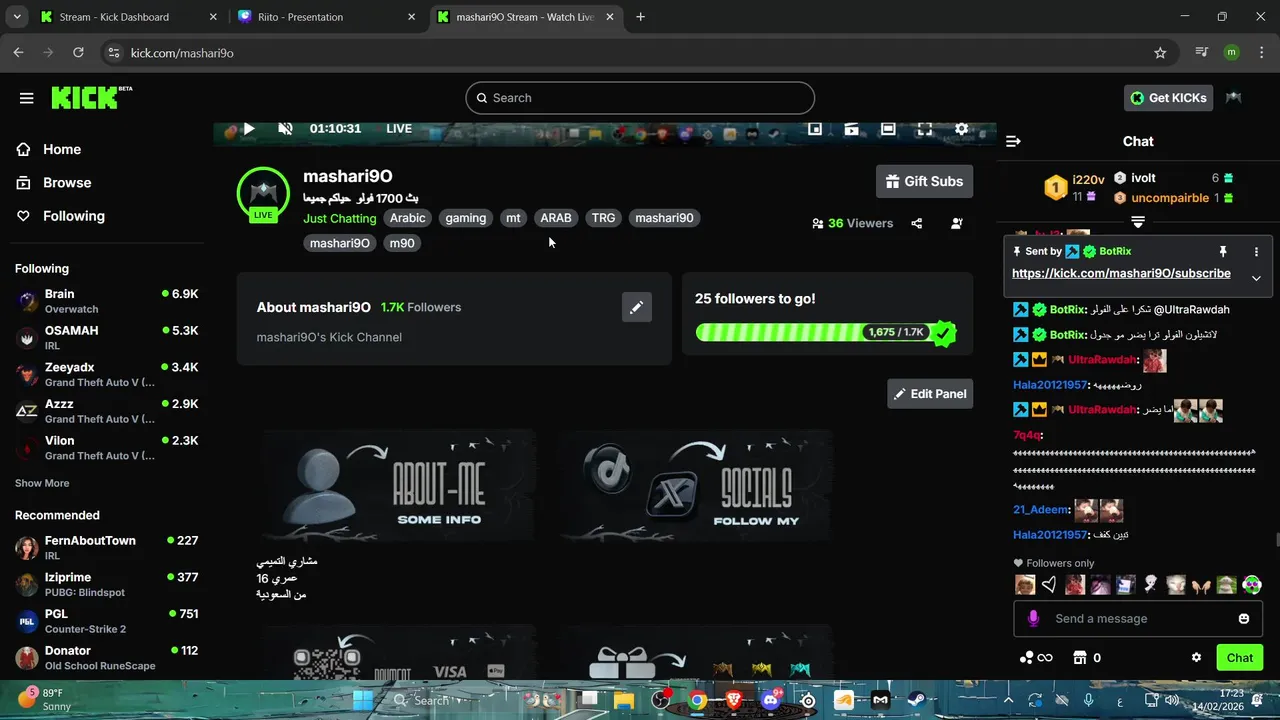Open the hamburger sidebar menu
This screenshot has width=1280, height=720.
(x=27, y=98)
